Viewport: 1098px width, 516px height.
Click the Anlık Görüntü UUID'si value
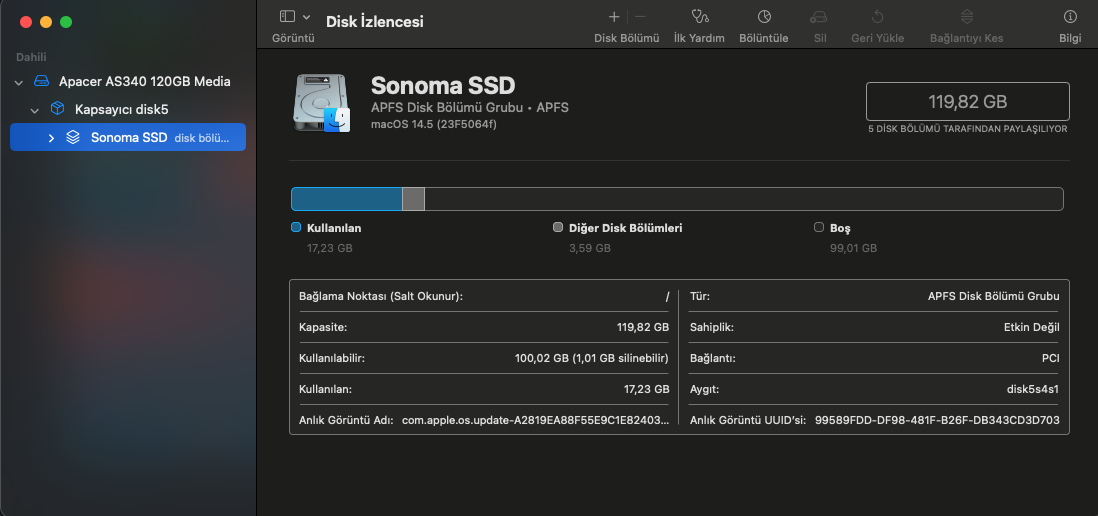tap(937, 420)
